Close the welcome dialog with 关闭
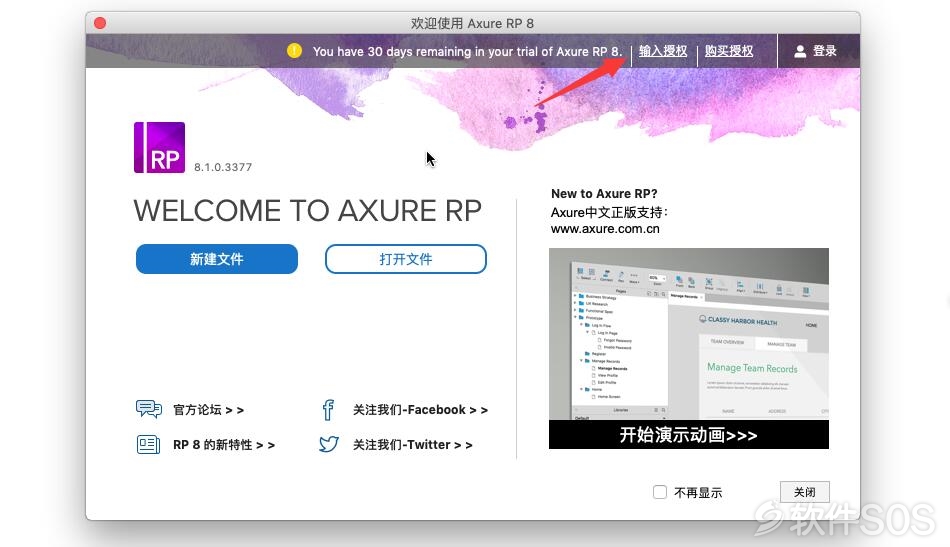Viewport: 950px width, 547px height. 805,492
